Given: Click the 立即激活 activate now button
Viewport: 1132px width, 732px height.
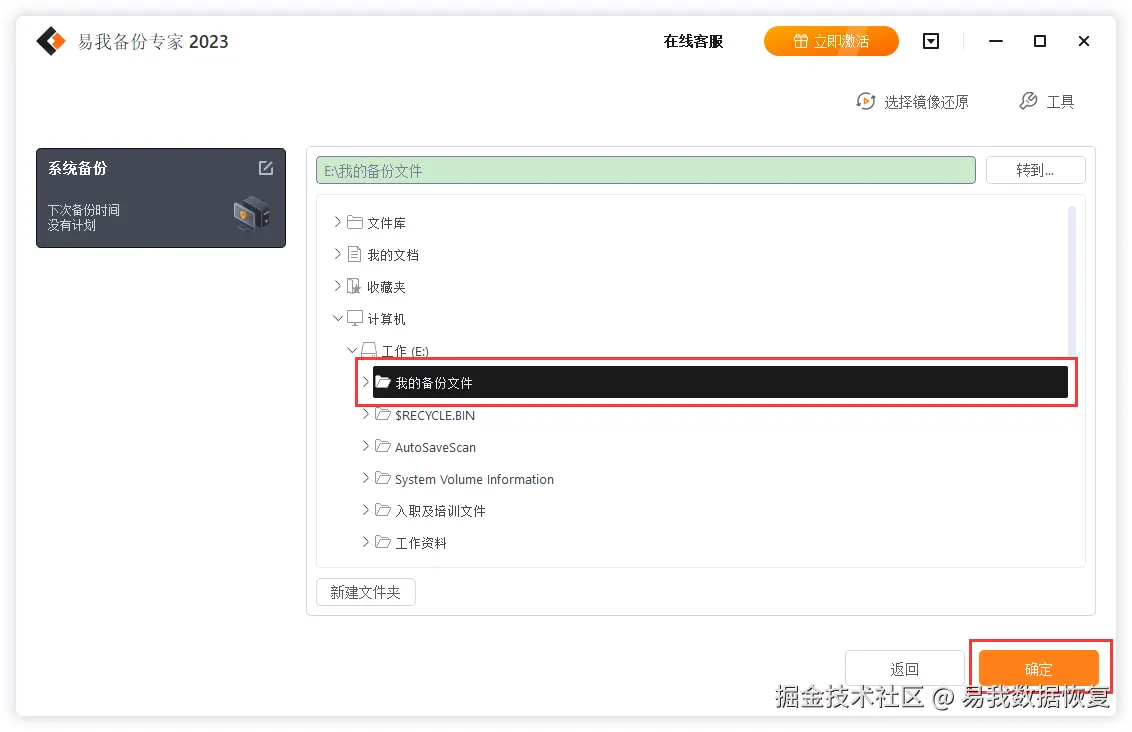Looking at the screenshot, I should click(831, 41).
